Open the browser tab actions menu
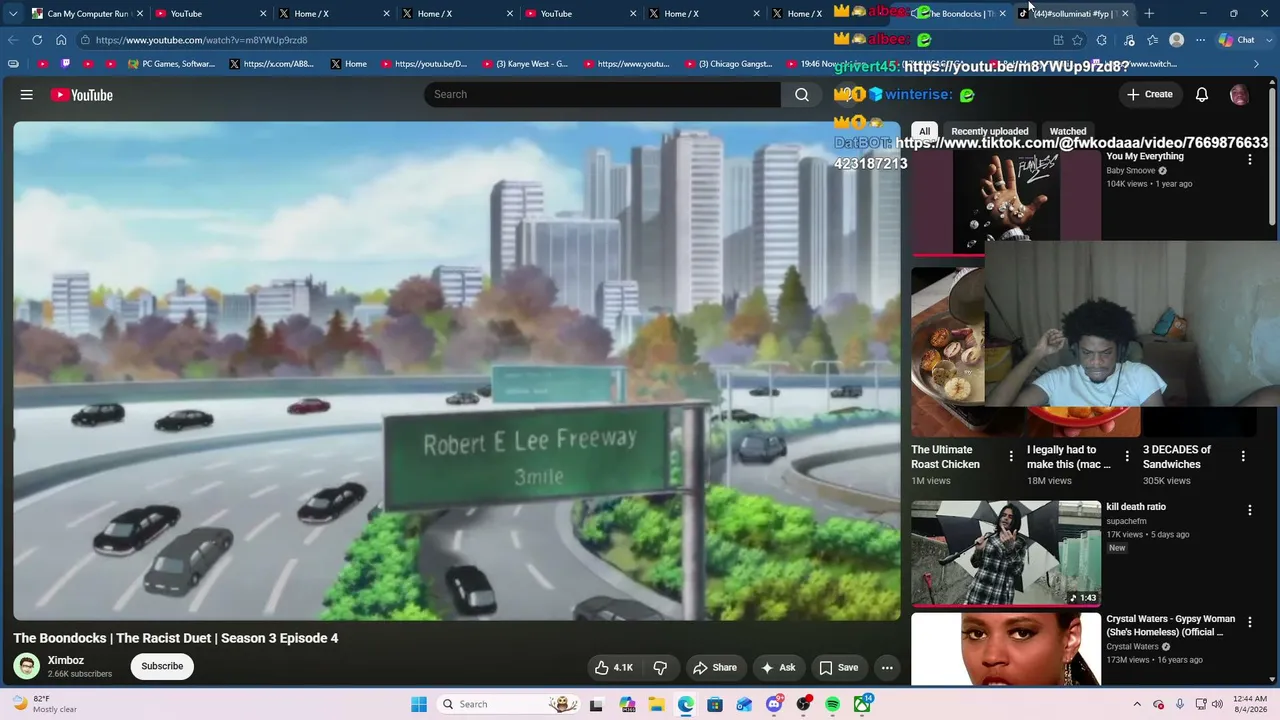The width and height of the screenshot is (1280, 720). coord(13,14)
